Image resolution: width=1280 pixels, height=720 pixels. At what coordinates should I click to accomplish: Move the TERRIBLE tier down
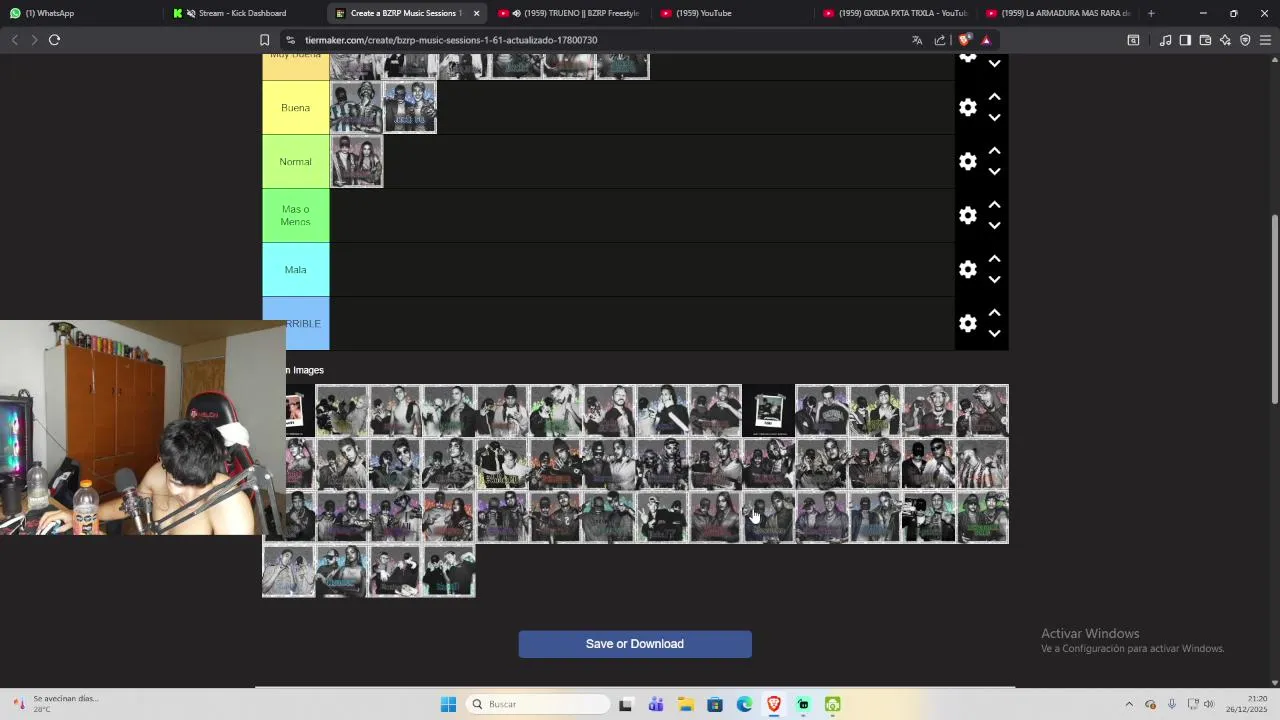994,334
